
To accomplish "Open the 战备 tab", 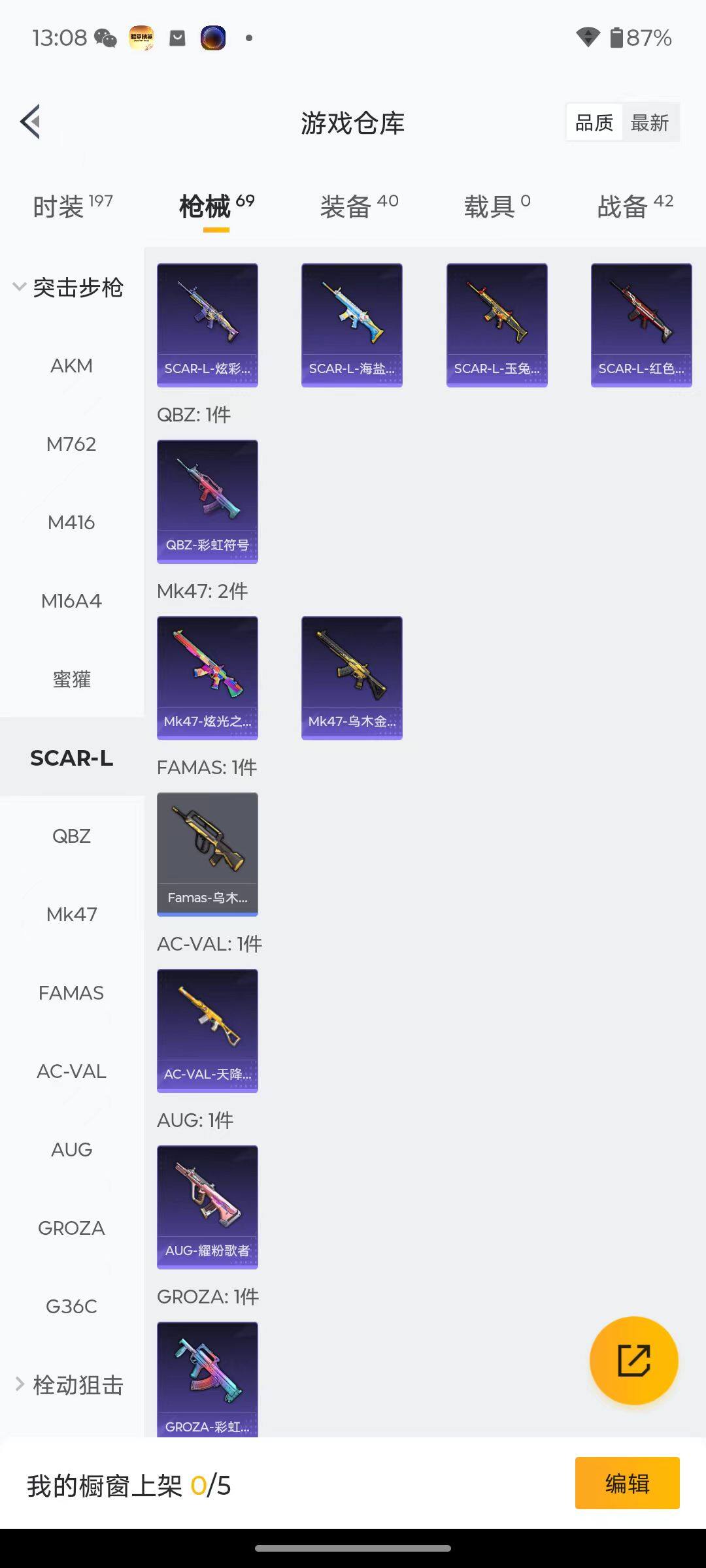I will [635, 206].
